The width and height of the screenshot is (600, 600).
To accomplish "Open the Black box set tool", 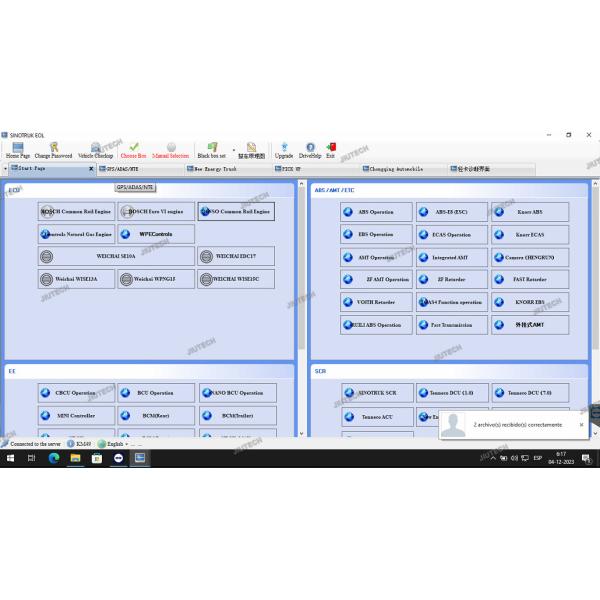I will [211, 149].
